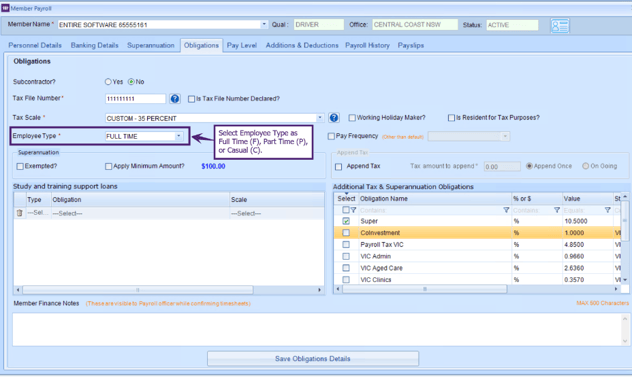This screenshot has height=382, width=632.
Task: Click filter icon in Obligation Name column
Action: (506, 210)
